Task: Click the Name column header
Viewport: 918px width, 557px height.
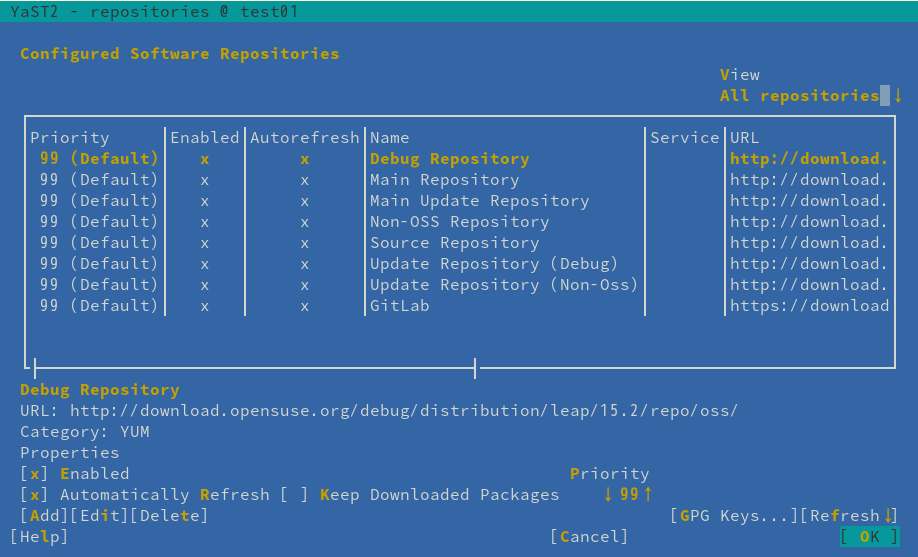Action: [389, 138]
